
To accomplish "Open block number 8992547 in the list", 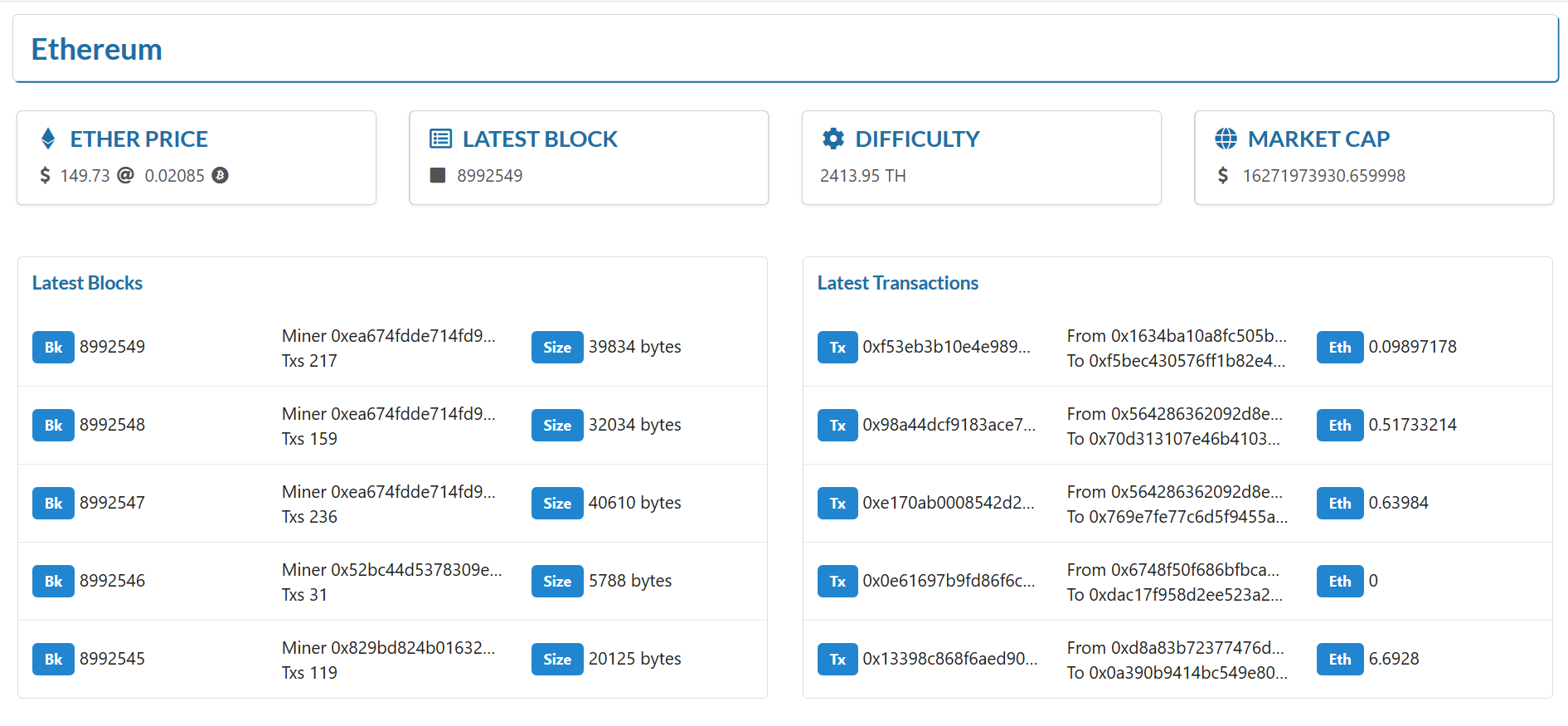I will click(112, 503).
